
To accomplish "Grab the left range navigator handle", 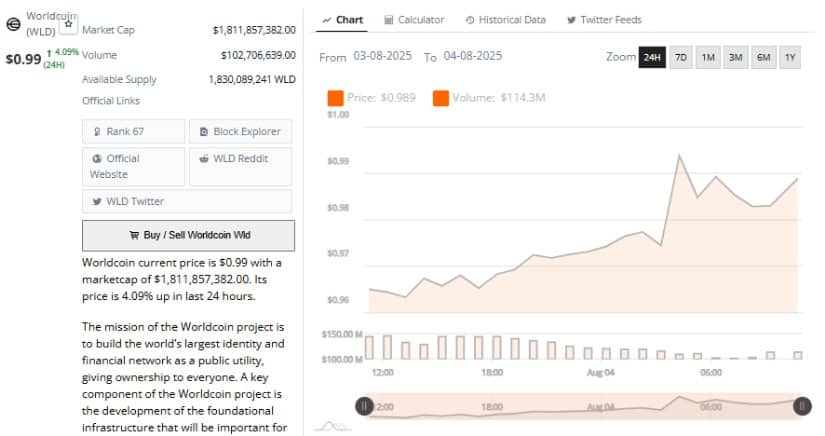I will (x=364, y=406).
